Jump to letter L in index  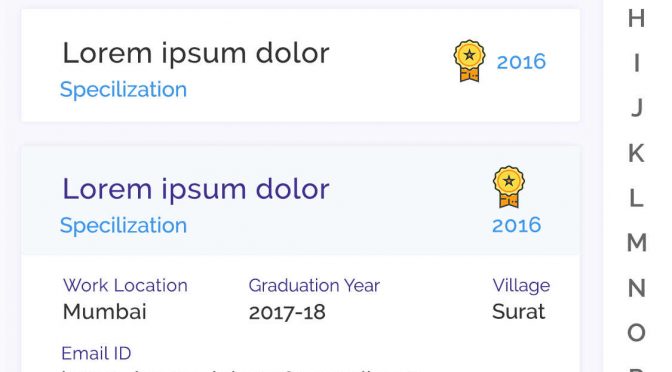coord(636,198)
